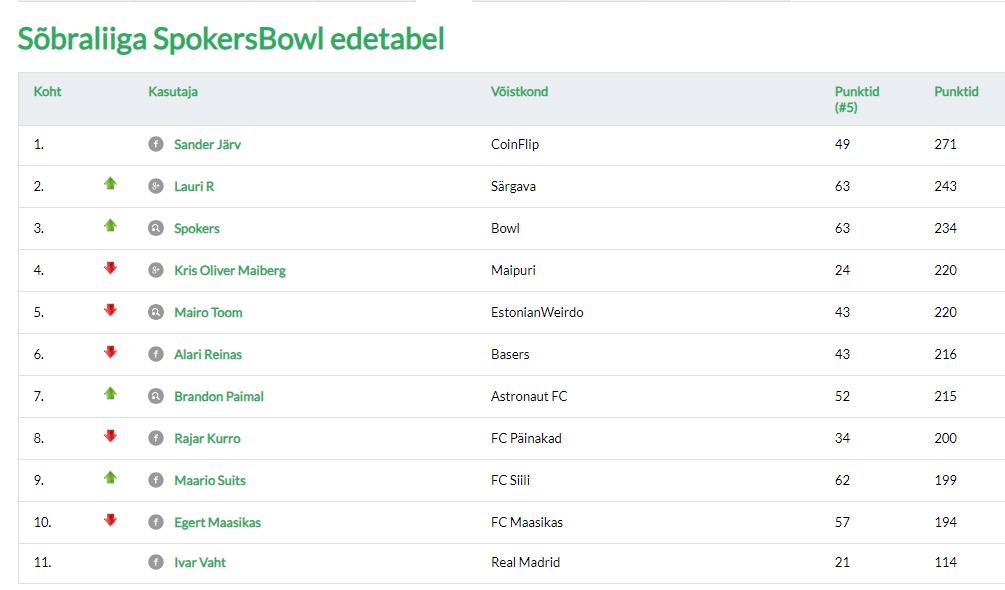The height and width of the screenshot is (590, 1005).
Task: Click red down arrow for Egert Maasikas
Action: pos(111,520)
